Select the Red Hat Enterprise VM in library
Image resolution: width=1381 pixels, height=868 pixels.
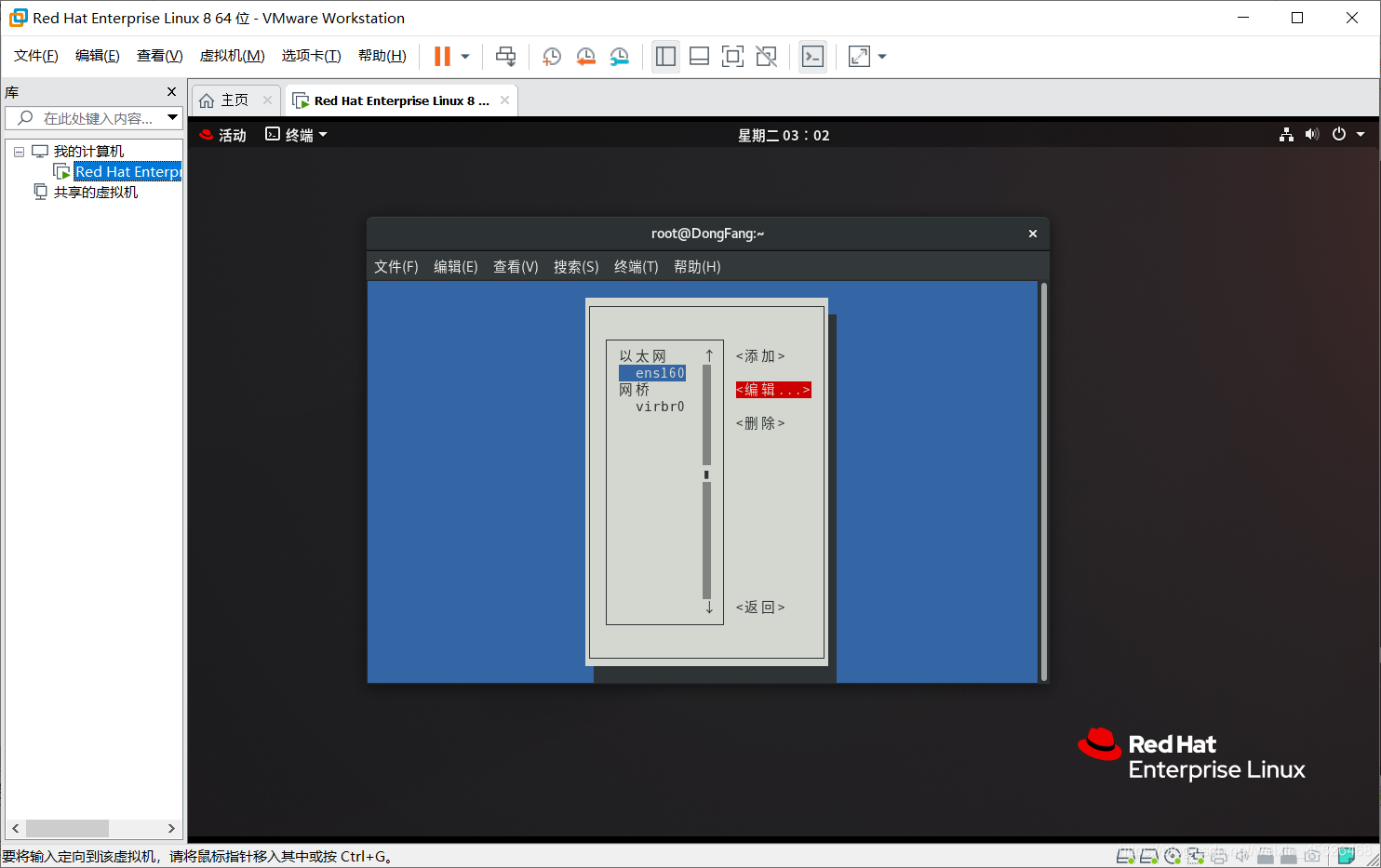click(127, 172)
